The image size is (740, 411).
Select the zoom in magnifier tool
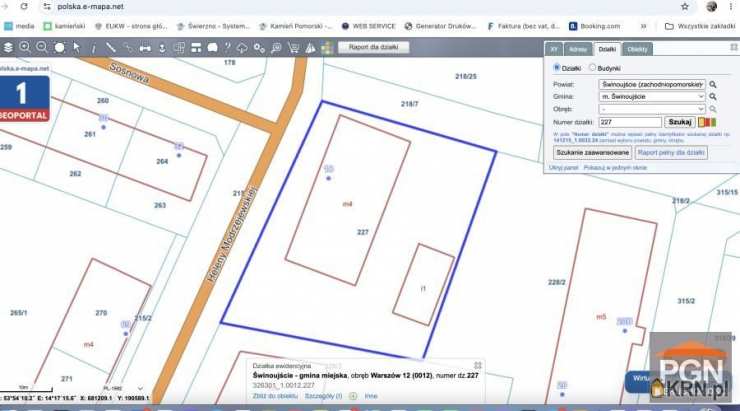pos(25,47)
